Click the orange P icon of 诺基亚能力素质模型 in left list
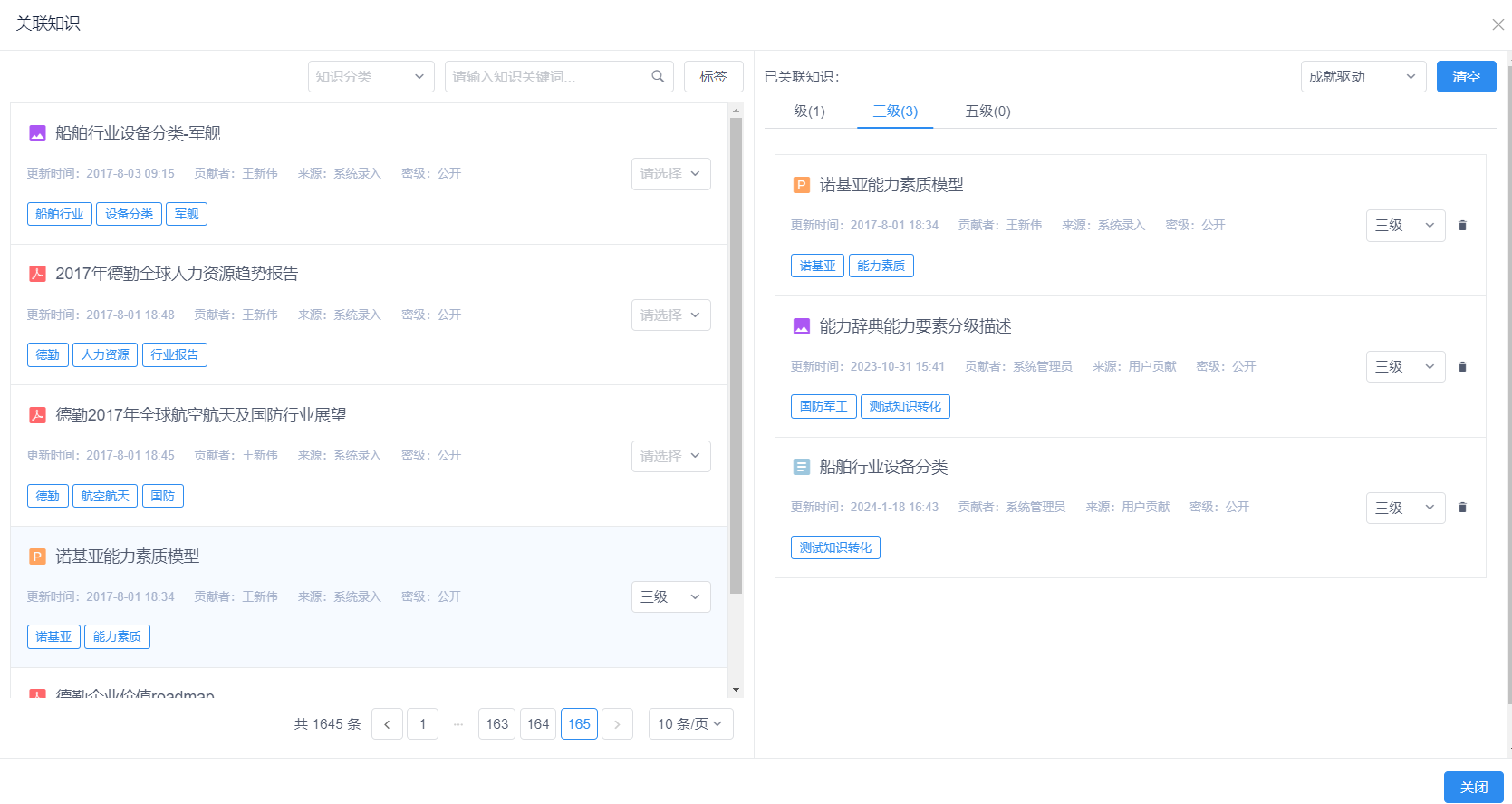1512x804 pixels. point(37,557)
